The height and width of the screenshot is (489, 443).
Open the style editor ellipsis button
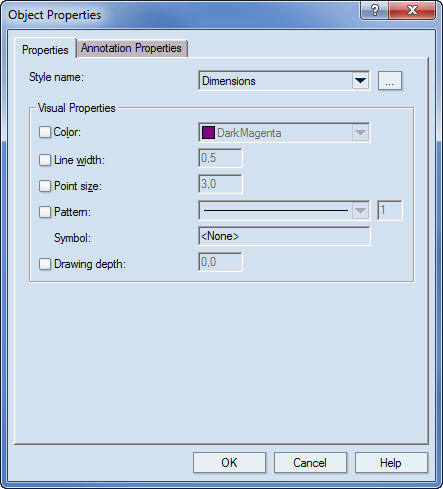pos(390,81)
